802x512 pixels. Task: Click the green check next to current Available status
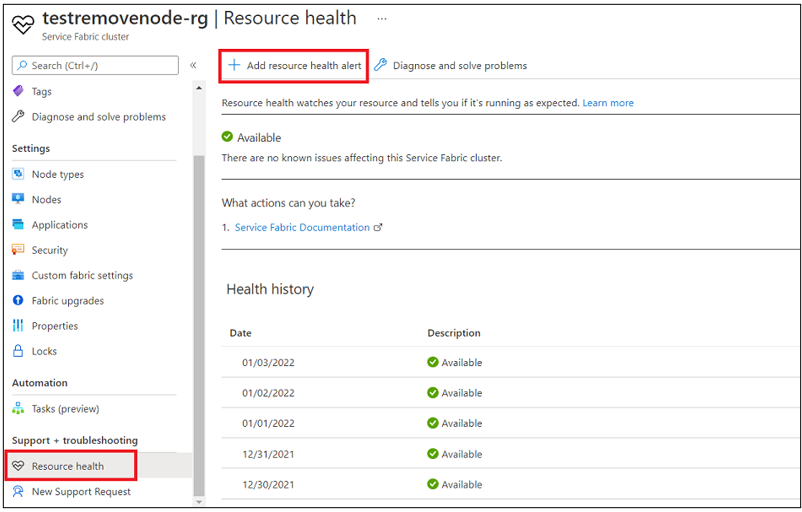(227, 137)
